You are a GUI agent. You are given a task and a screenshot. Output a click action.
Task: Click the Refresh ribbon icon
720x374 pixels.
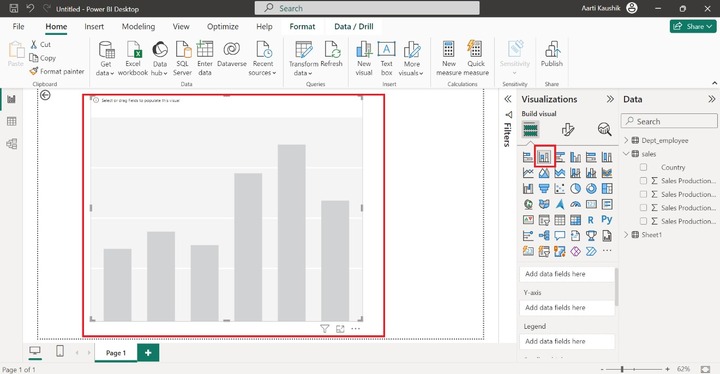point(332,54)
